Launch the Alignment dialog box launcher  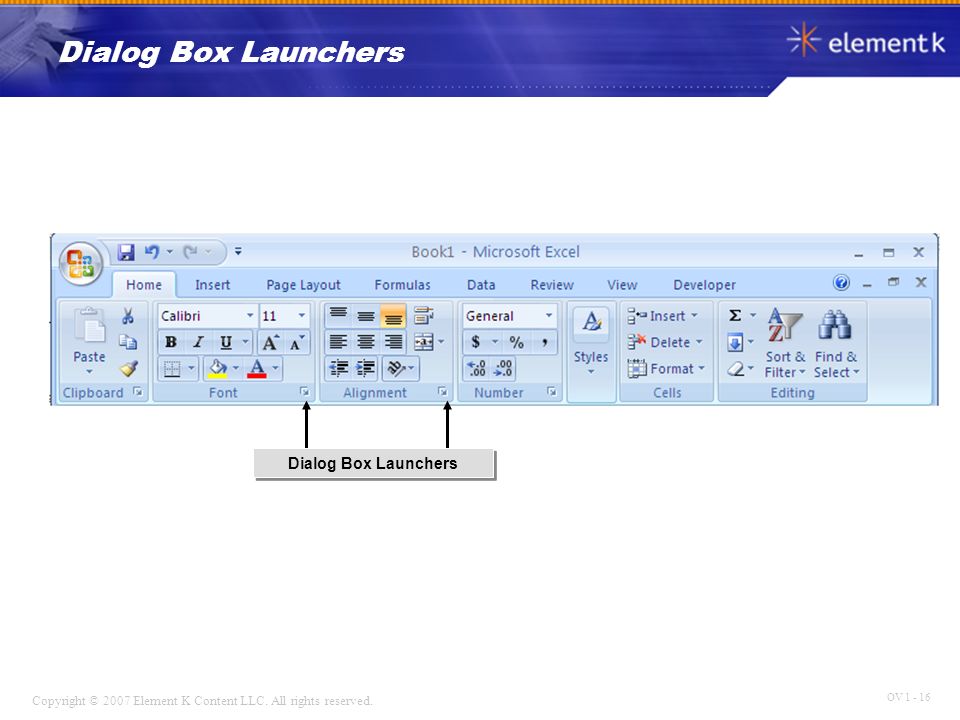443,391
